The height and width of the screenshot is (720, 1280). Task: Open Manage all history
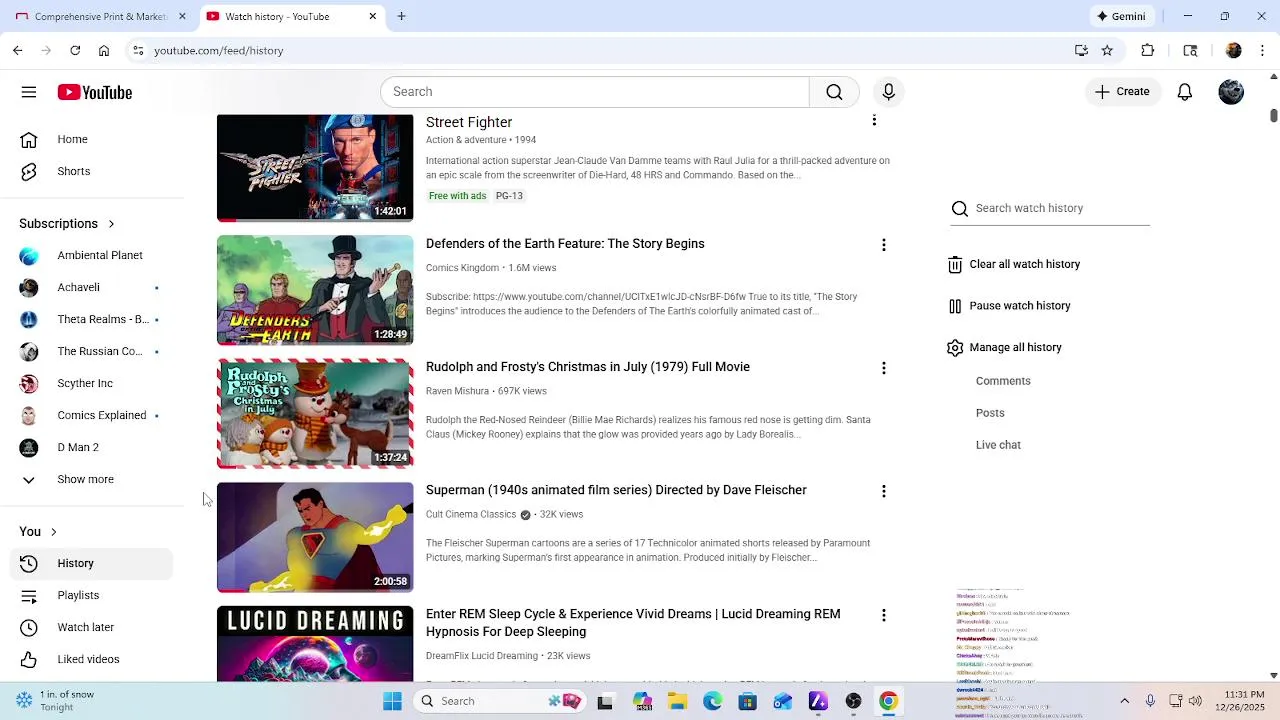click(x=1005, y=348)
